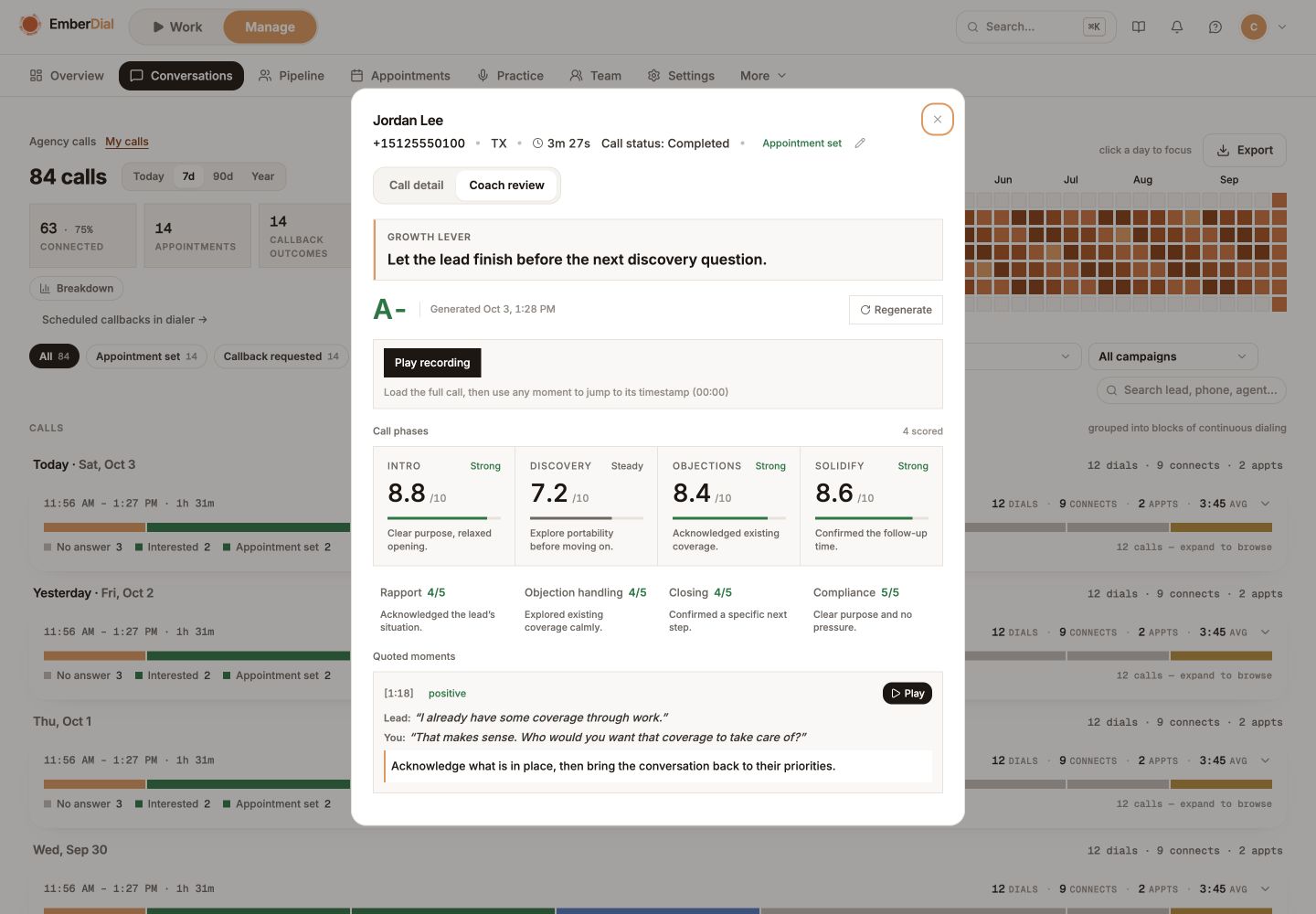This screenshot has height=914, width=1316.
Task: Select the Objections phase card
Action: [x=729, y=506]
